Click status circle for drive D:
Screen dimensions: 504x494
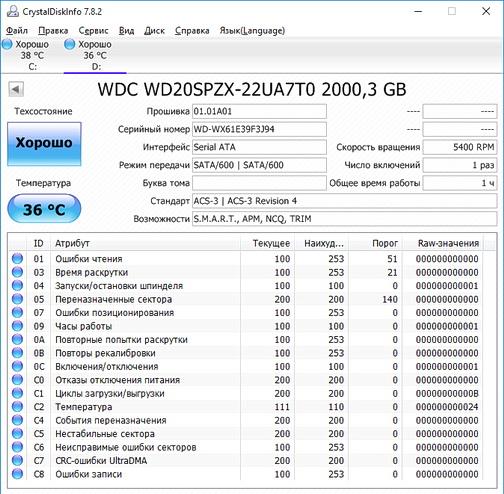tap(69, 44)
